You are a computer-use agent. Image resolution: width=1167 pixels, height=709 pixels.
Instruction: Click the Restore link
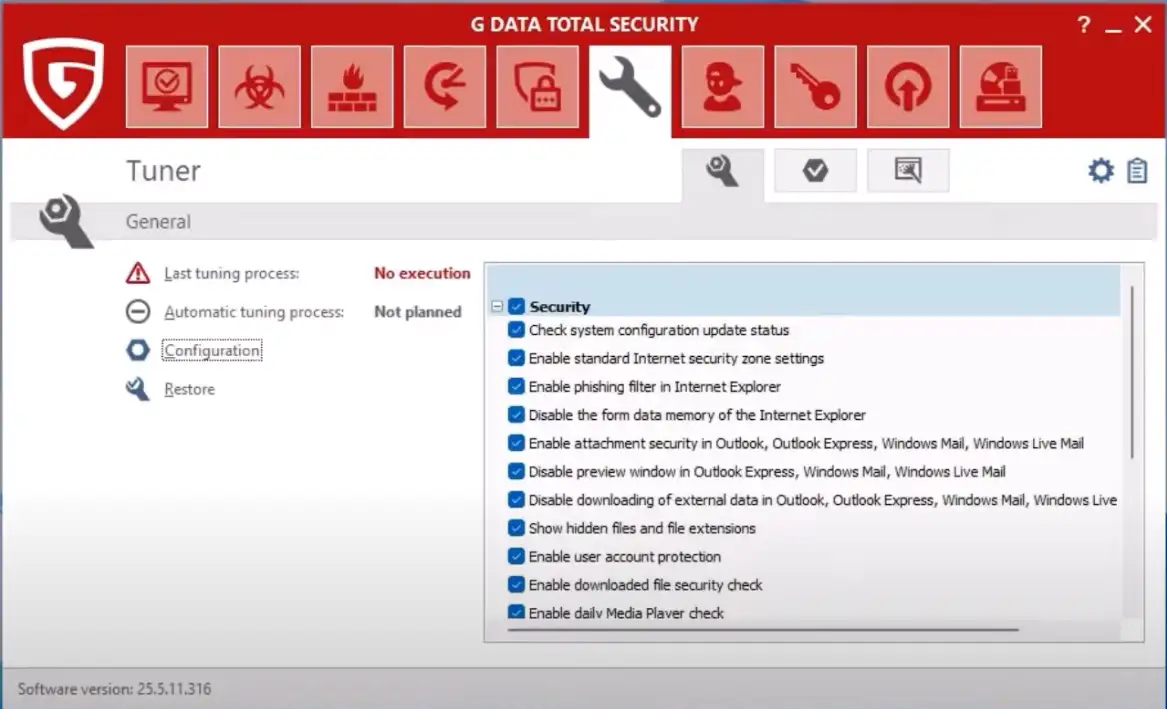pyautogui.click(x=189, y=389)
